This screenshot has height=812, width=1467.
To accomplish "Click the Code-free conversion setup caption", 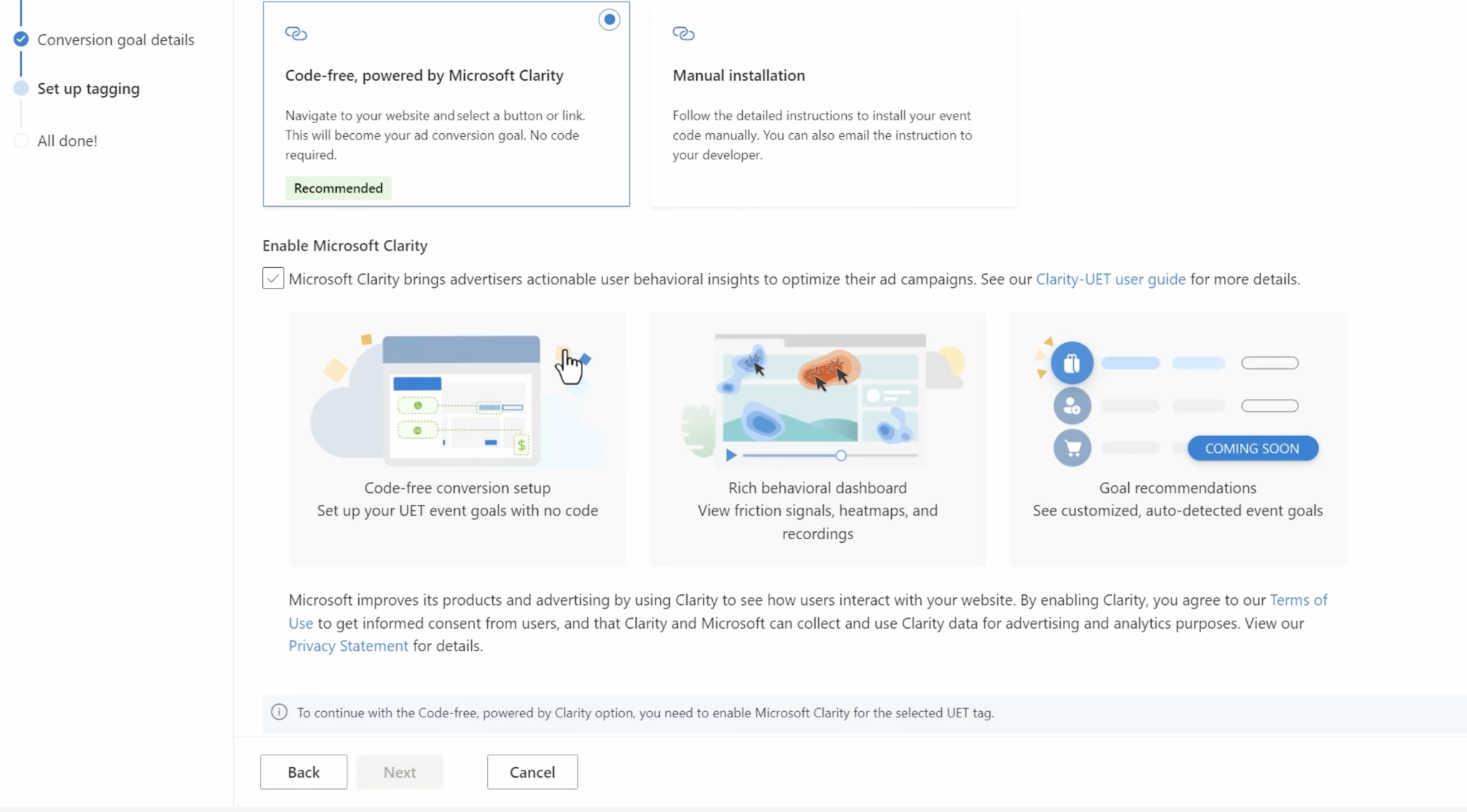I will 457,488.
